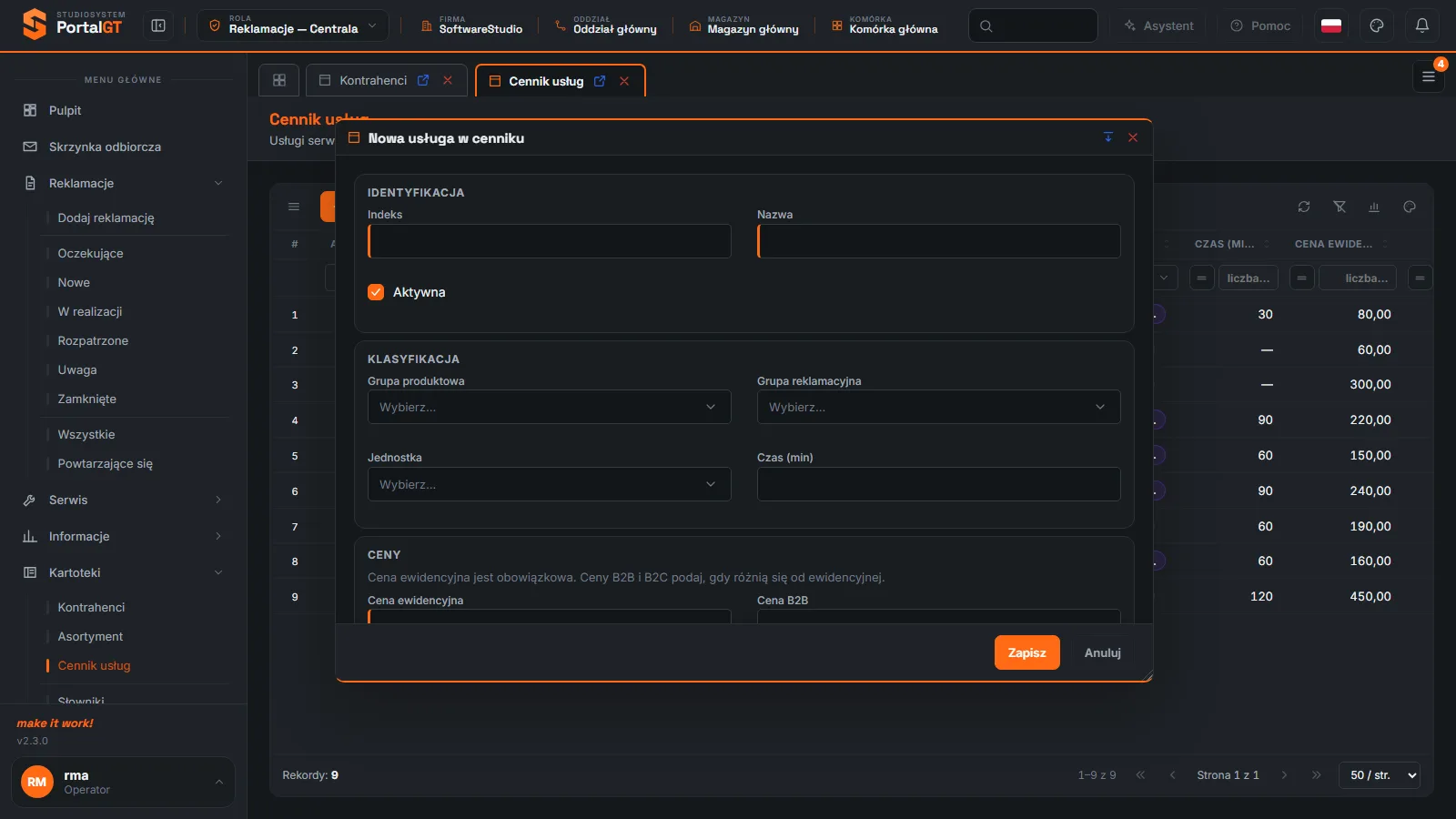
Task: Open the hamburger panel menu with badge
Action: coord(1428,76)
